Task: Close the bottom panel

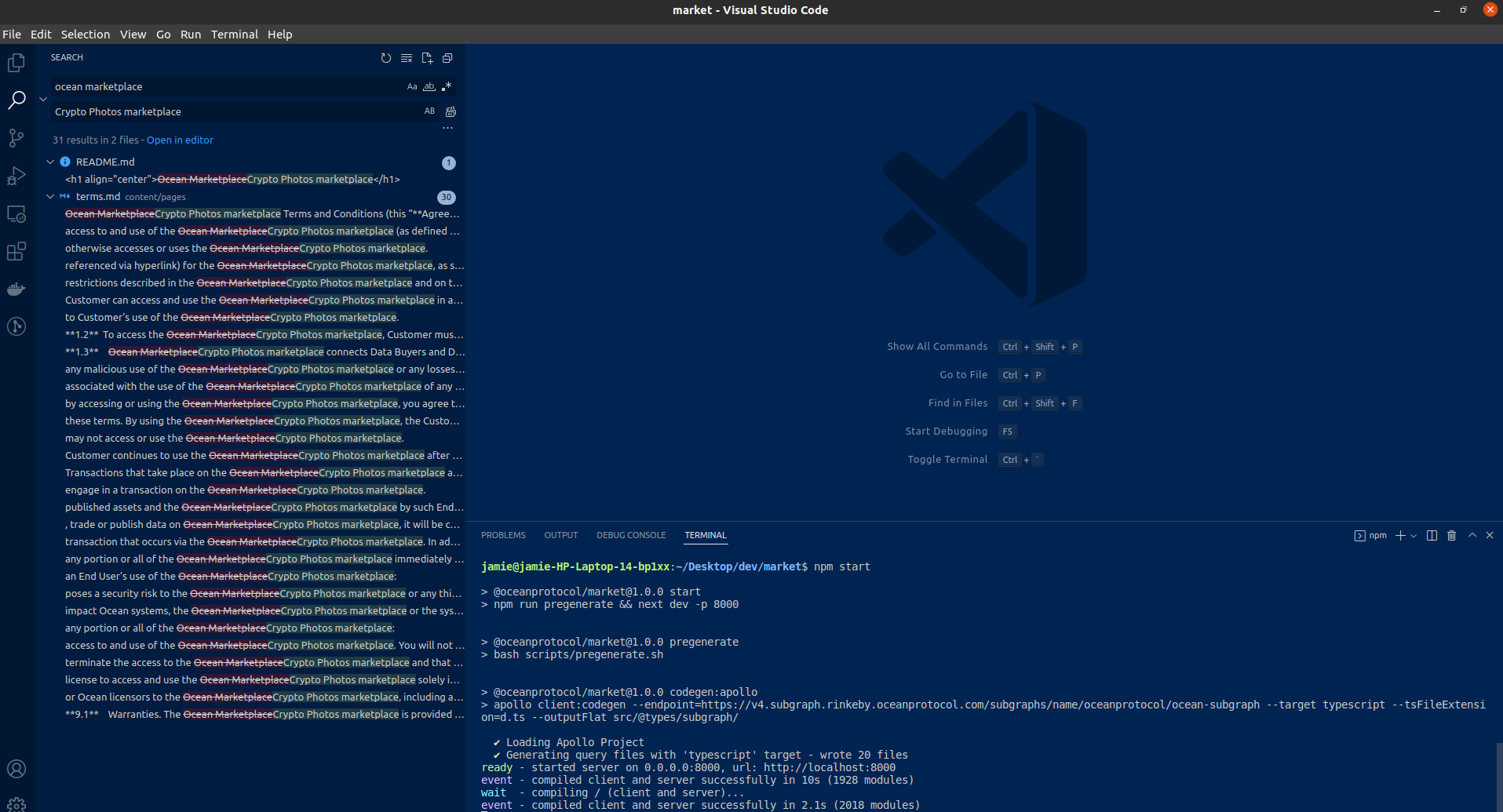Action: 1490,535
